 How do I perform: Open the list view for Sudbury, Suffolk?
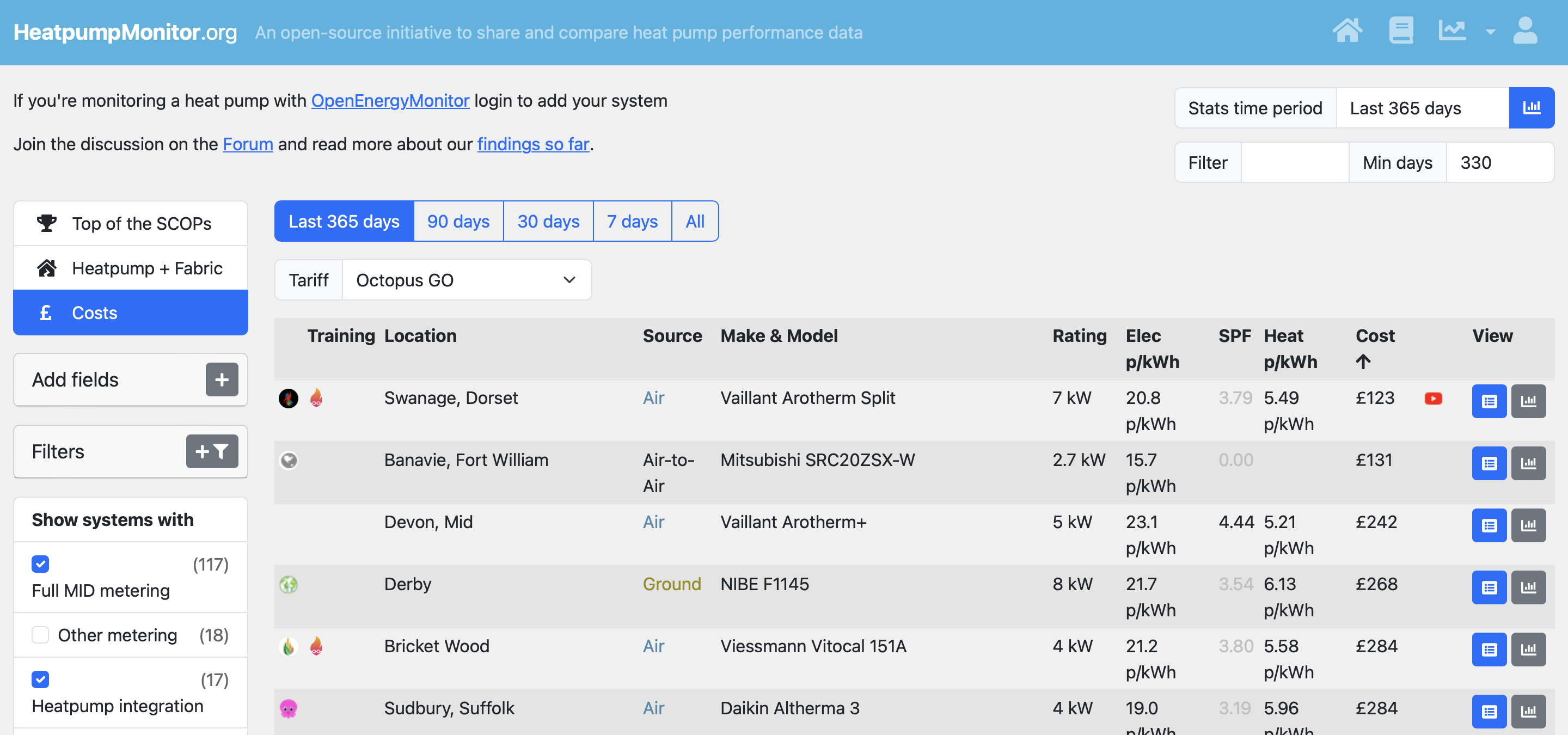(1489, 712)
